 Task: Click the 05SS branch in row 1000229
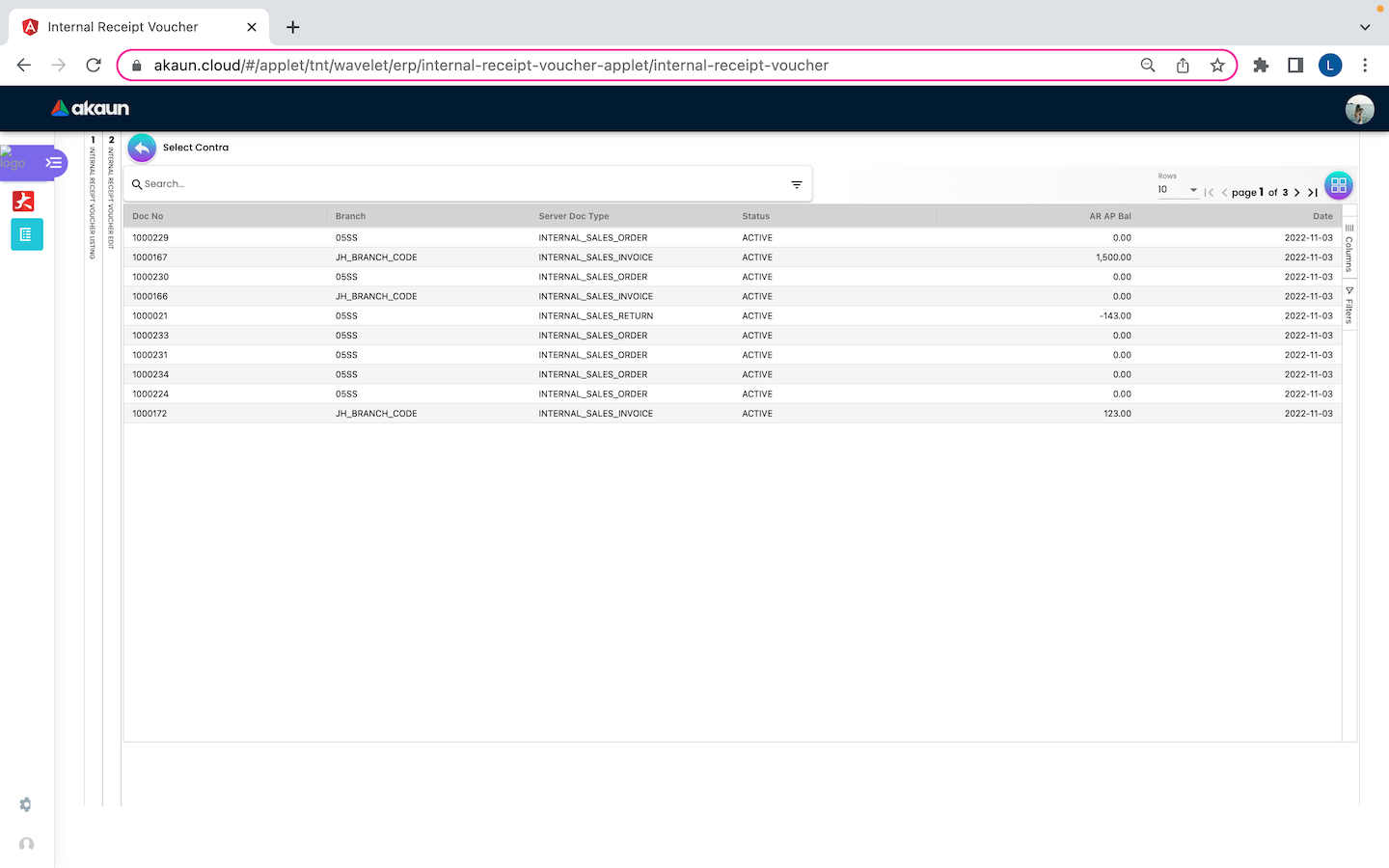[x=346, y=237]
